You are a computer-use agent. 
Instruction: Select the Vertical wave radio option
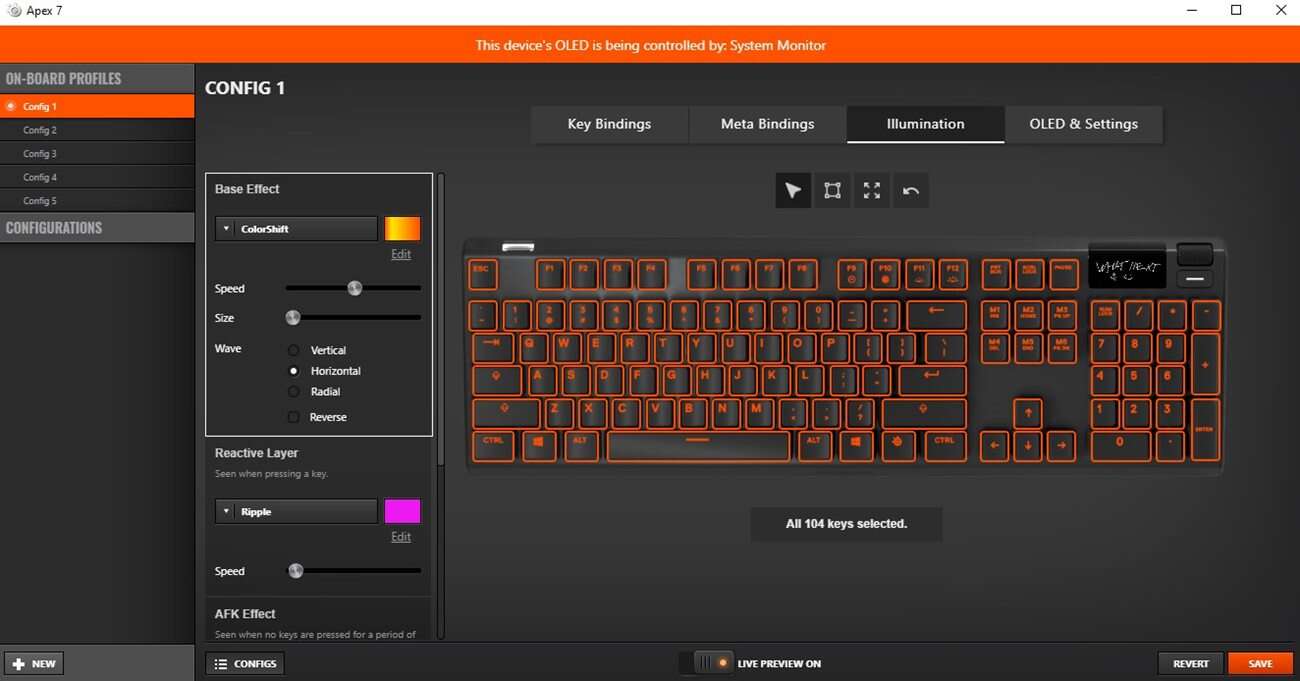click(x=293, y=350)
